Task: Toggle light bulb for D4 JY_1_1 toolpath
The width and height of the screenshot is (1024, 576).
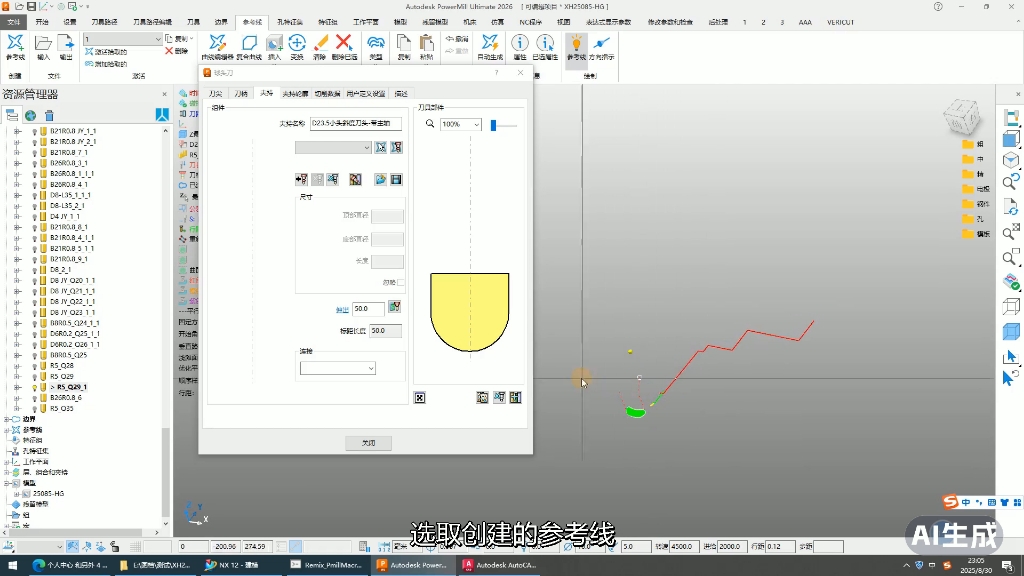Action: coord(35,217)
